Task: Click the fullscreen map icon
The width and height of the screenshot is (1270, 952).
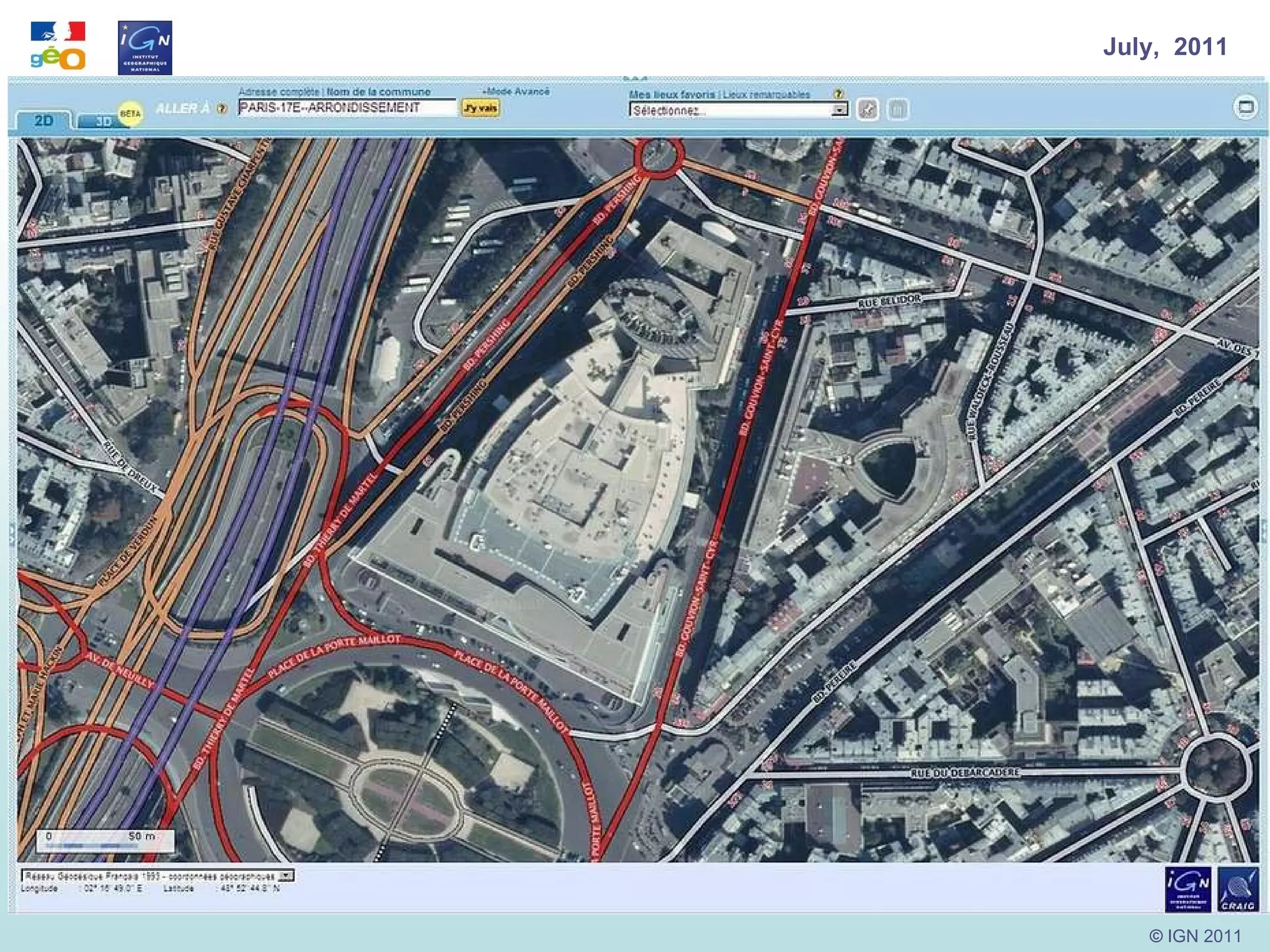Action: 1245,107
